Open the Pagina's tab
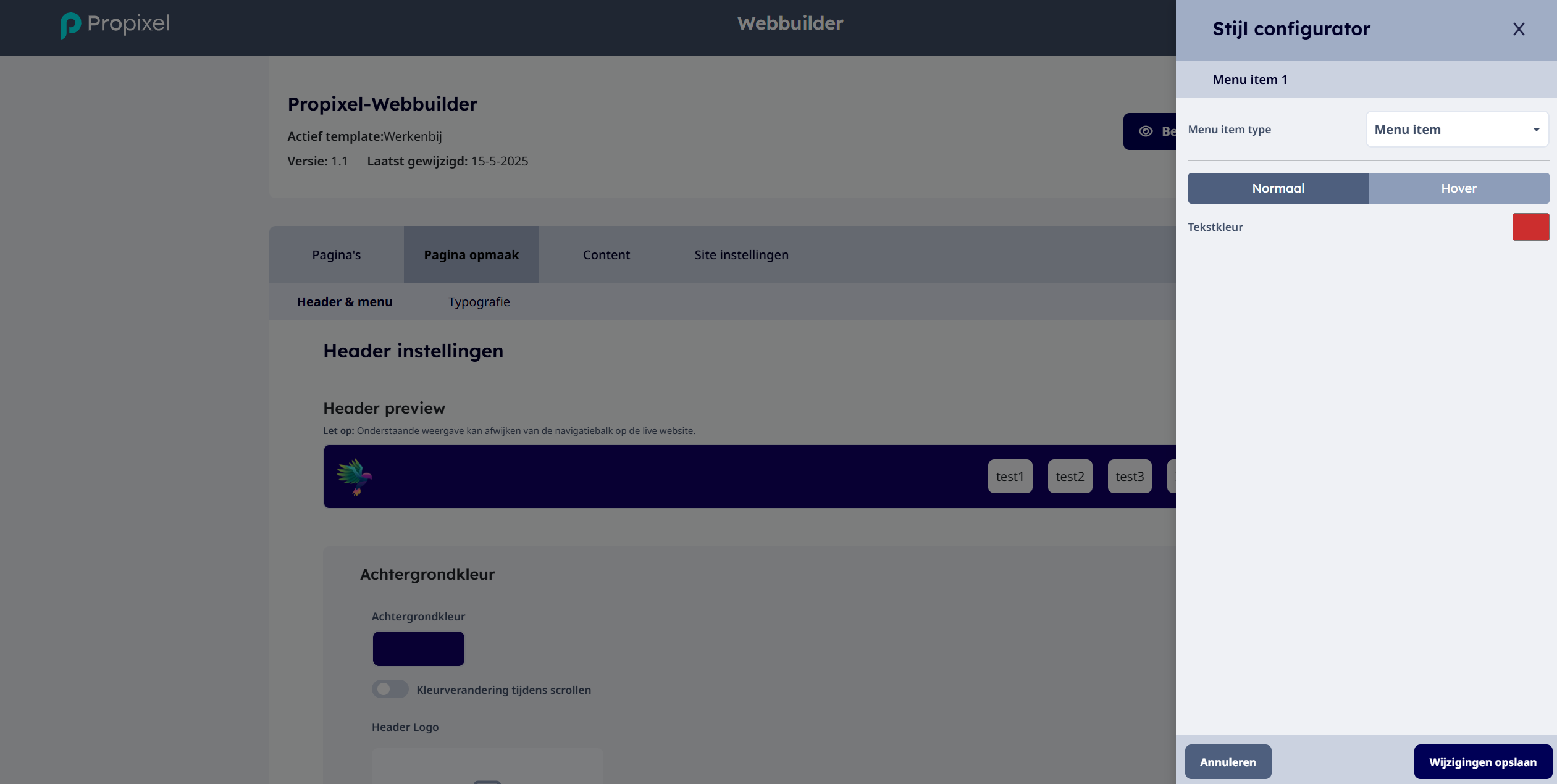The image size is (1557, 784). point(337,255)
